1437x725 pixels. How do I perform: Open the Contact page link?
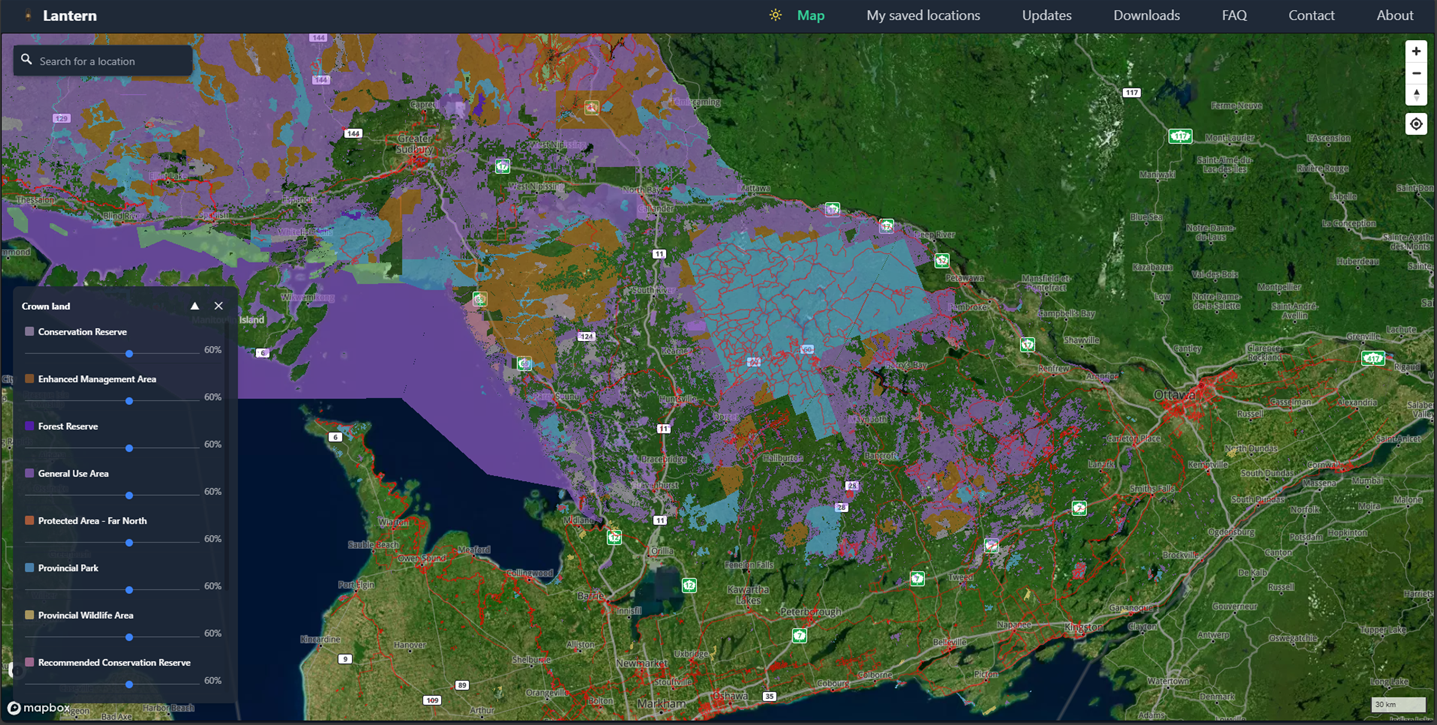[1311, 15]
